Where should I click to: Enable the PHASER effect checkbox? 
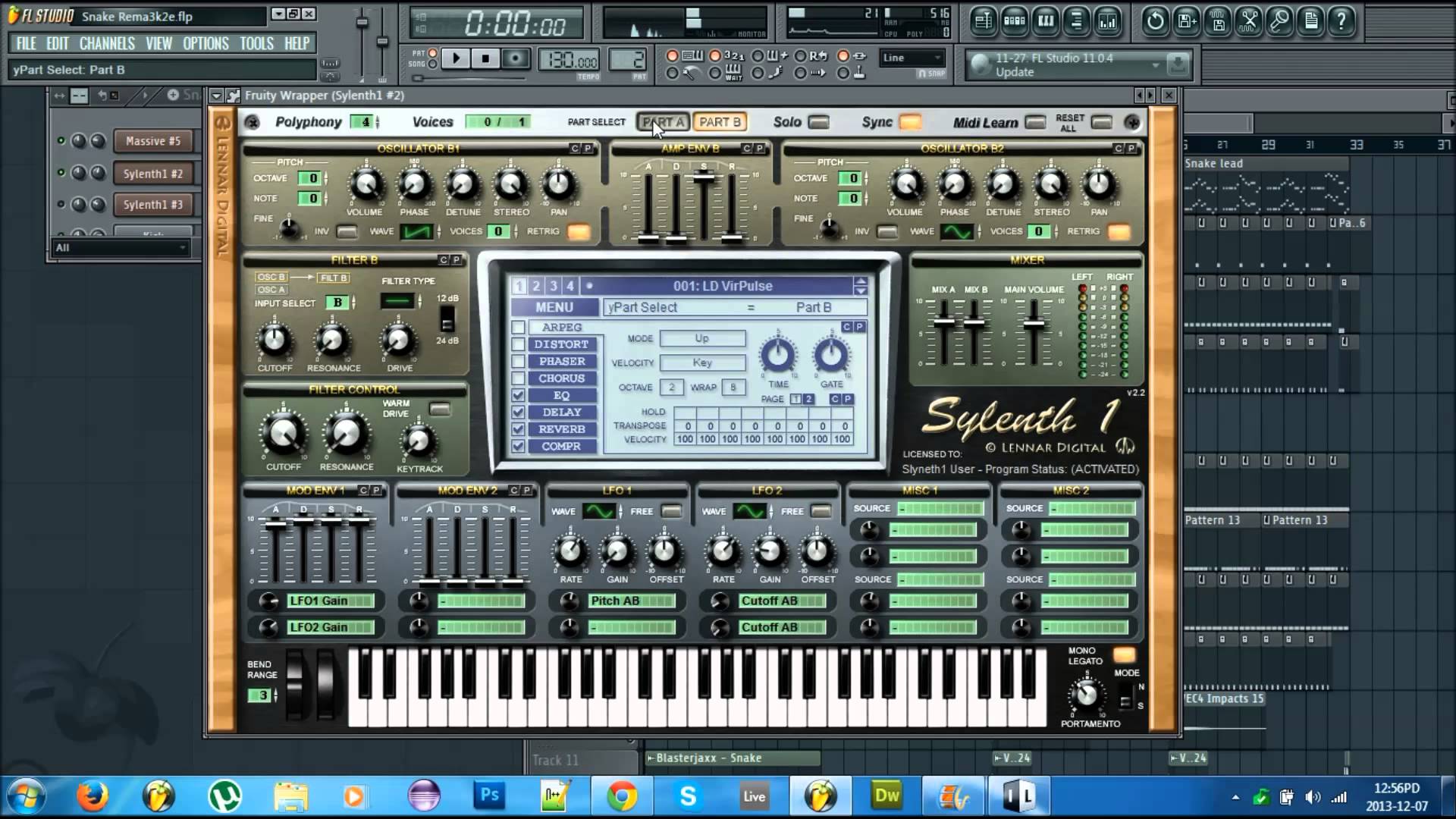click(519, 362)
